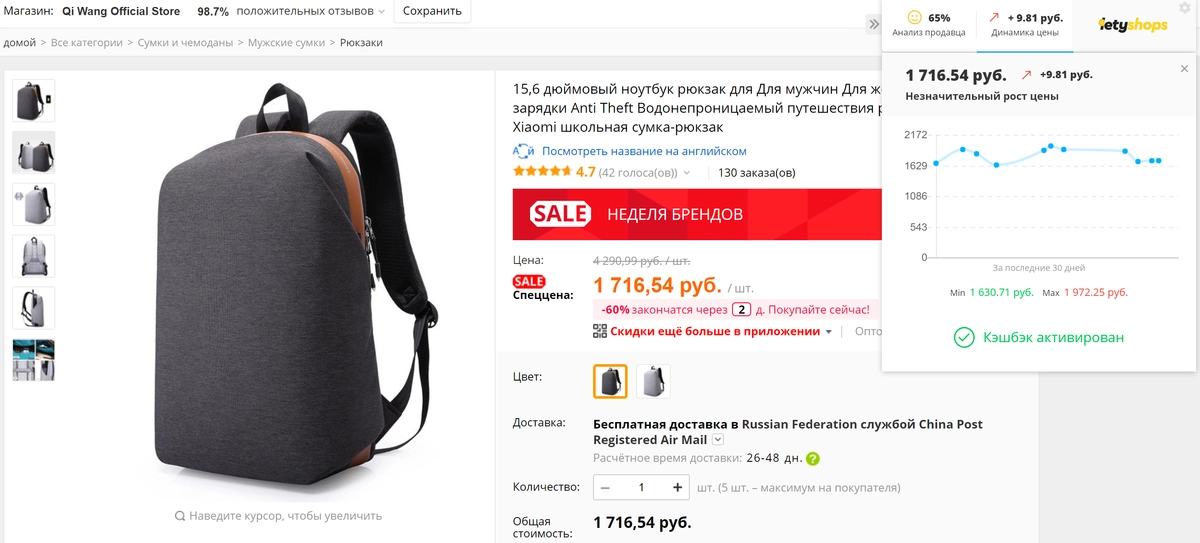Viewport: 1200px width, 543px height.
Task: Click the green delivery help question mark
Action: pos(813,459)
